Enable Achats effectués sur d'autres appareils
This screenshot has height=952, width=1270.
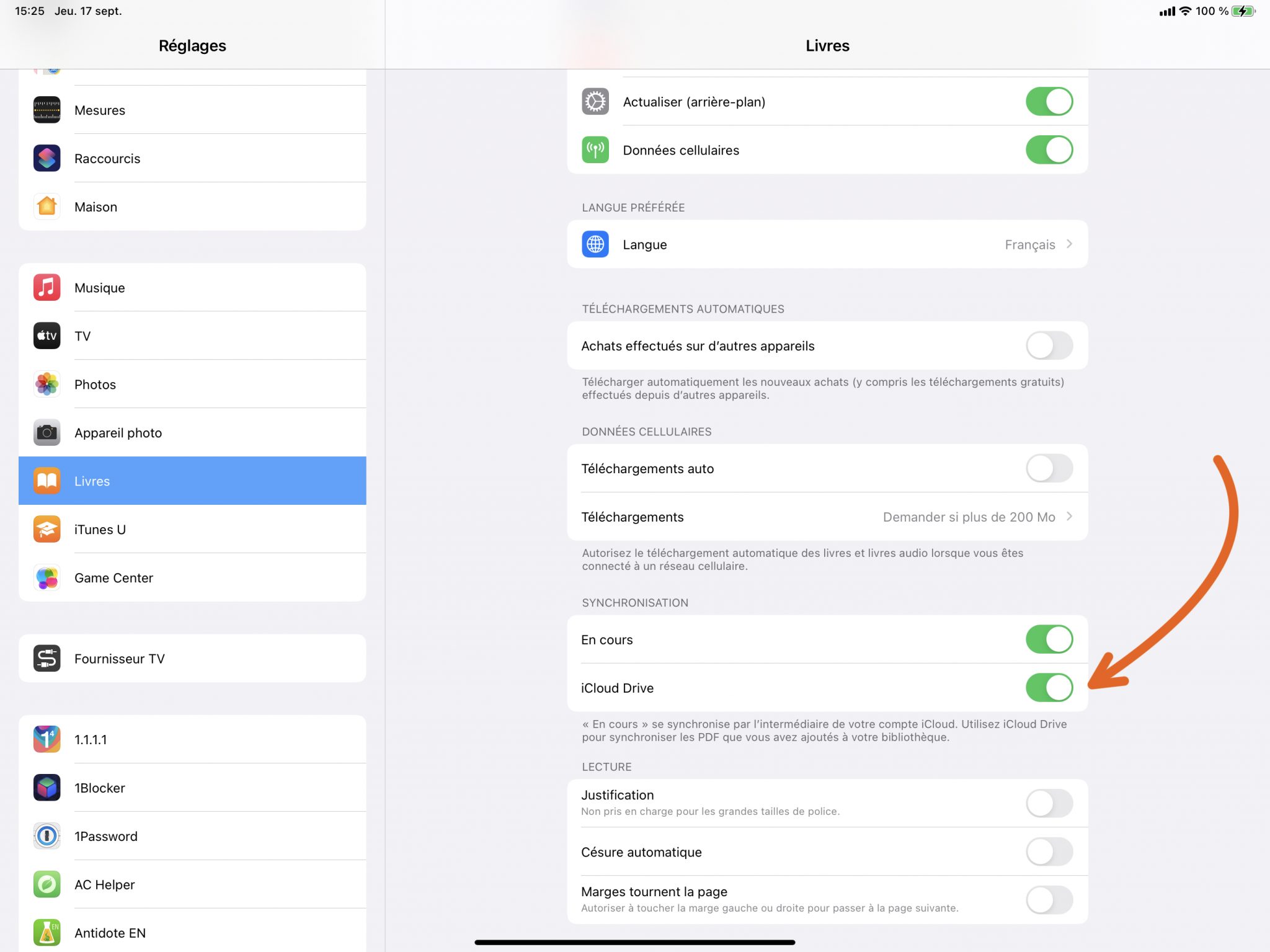(1049, 345)
